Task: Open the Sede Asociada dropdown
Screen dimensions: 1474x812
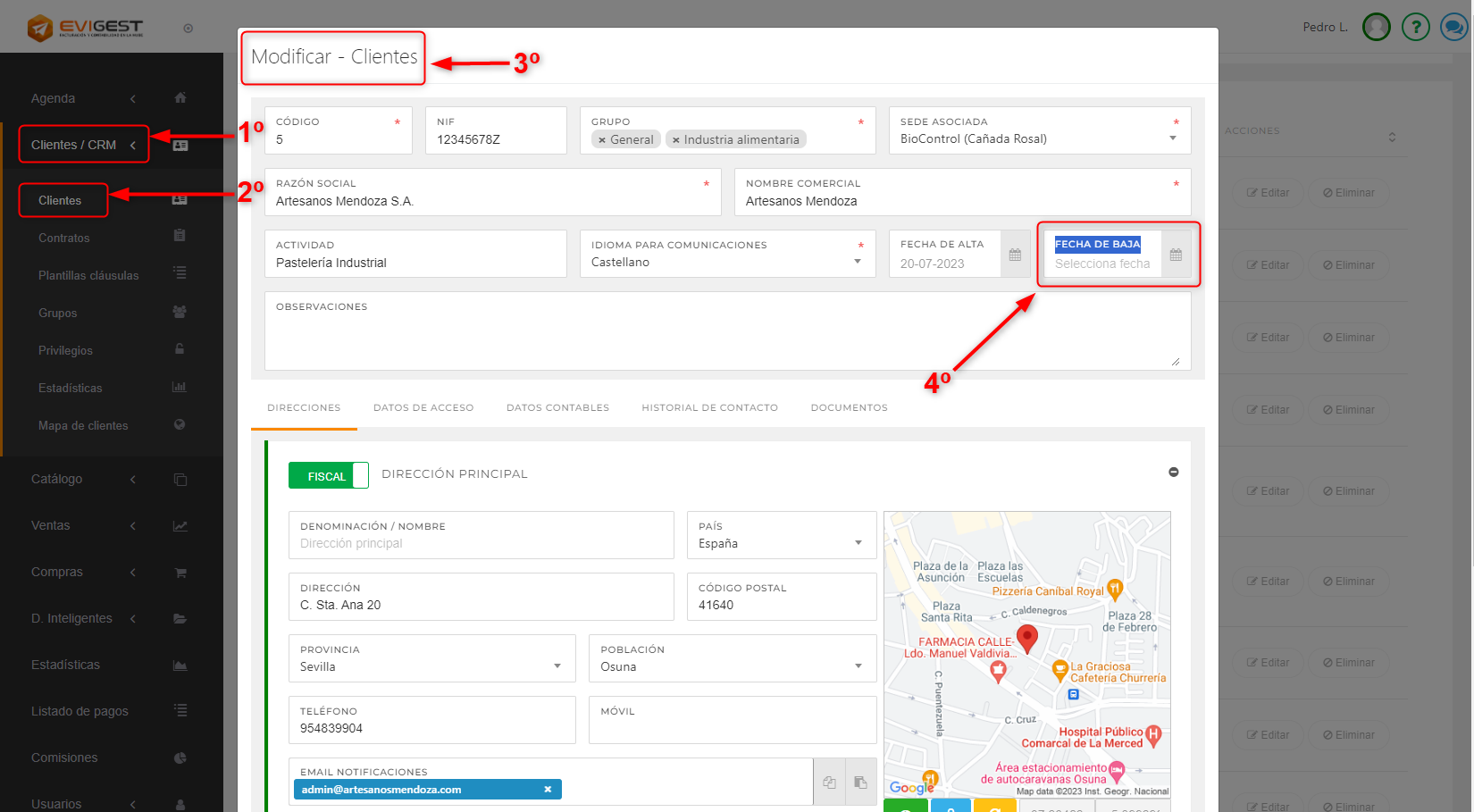Action: 1172,138
